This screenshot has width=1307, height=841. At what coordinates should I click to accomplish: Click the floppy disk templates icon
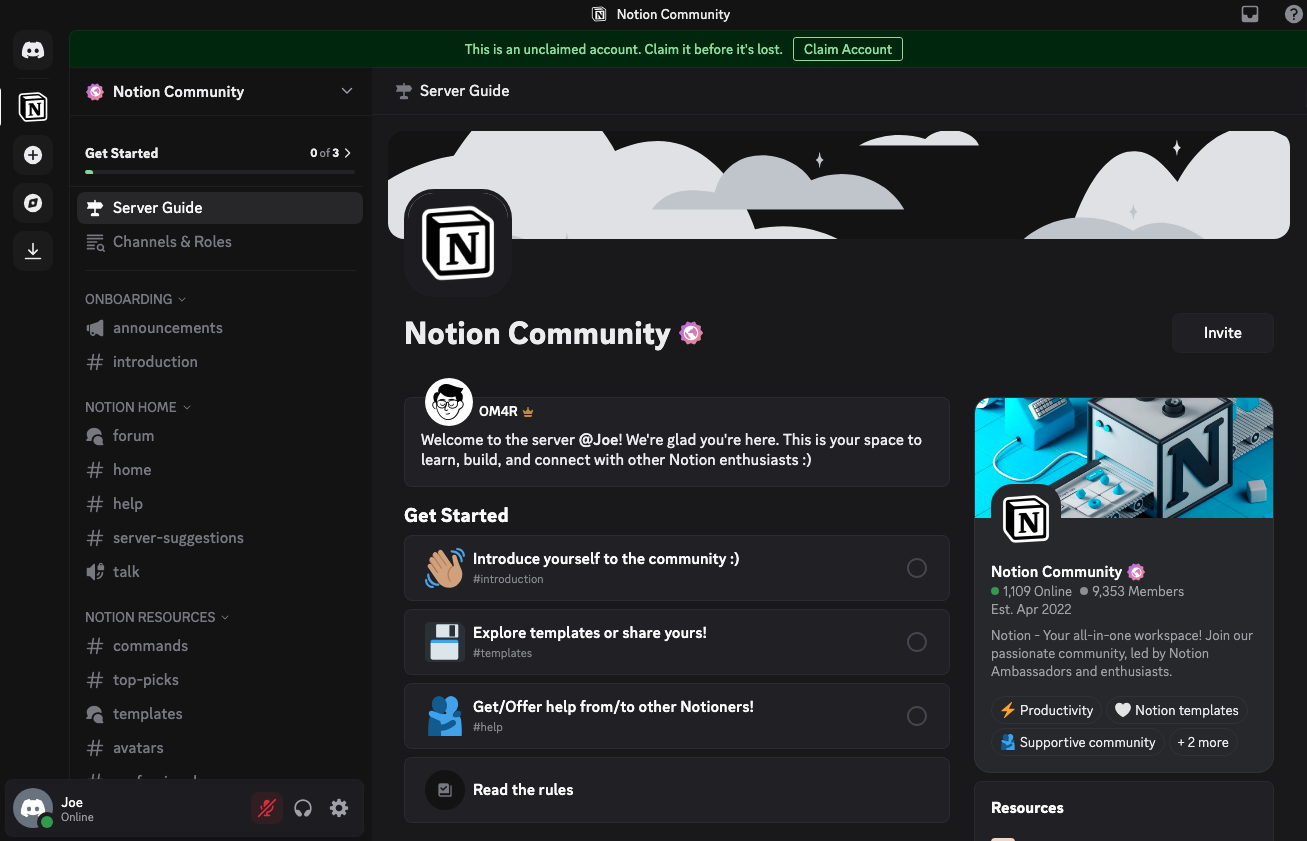[x=445, y=642]
